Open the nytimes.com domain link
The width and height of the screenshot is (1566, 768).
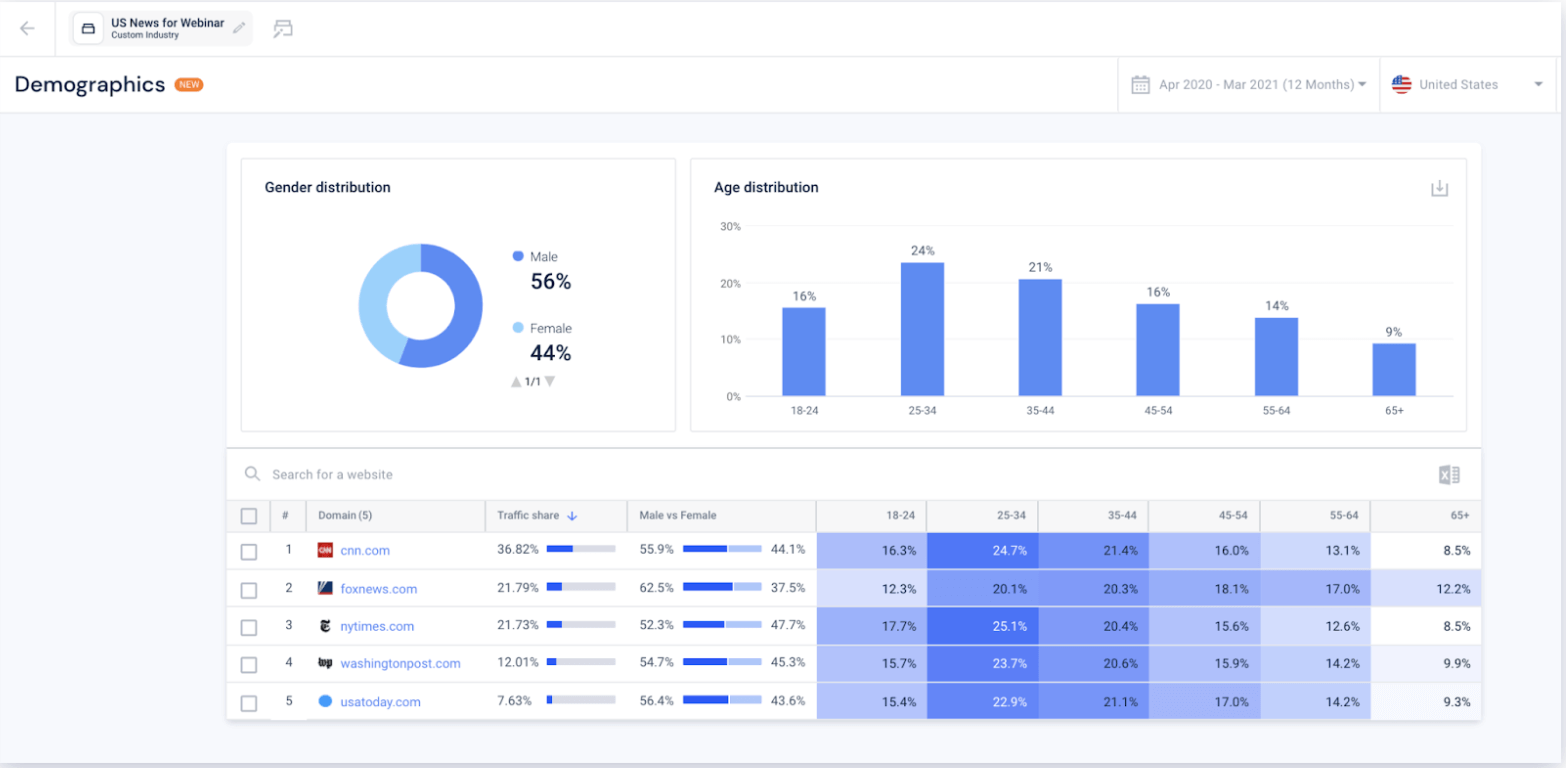pyautogui.click(x=377, y=626)
